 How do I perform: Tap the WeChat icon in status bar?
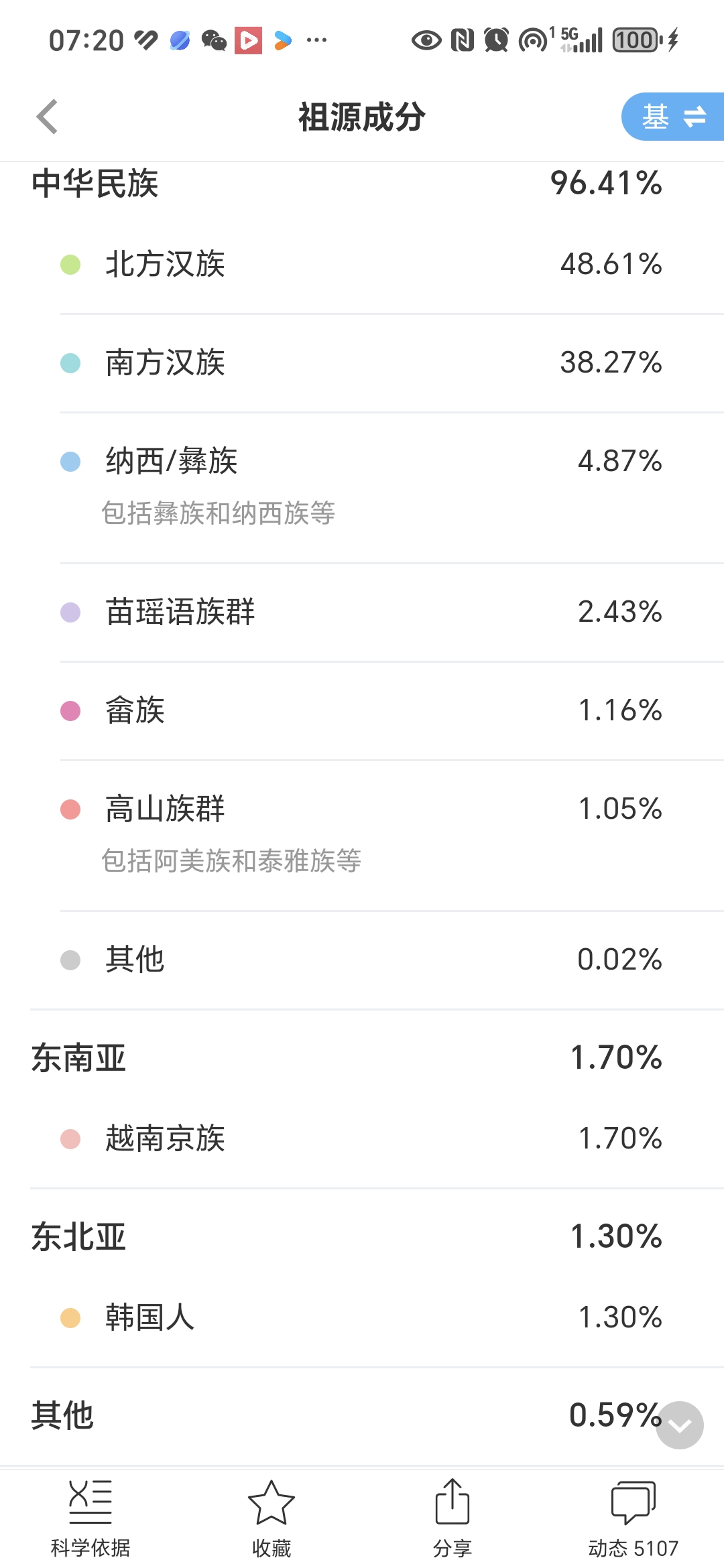(x=214, y=40)
